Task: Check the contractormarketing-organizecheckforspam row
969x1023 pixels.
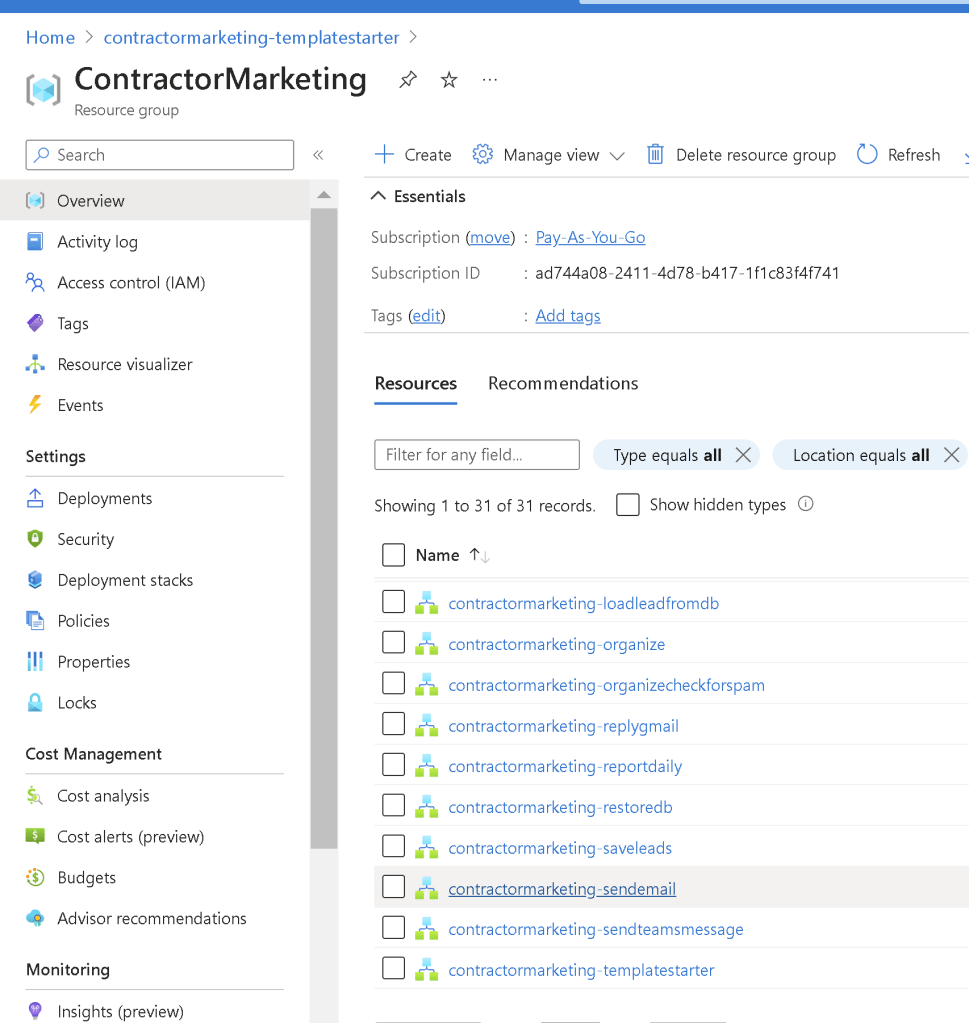Action: coord(393,684)
